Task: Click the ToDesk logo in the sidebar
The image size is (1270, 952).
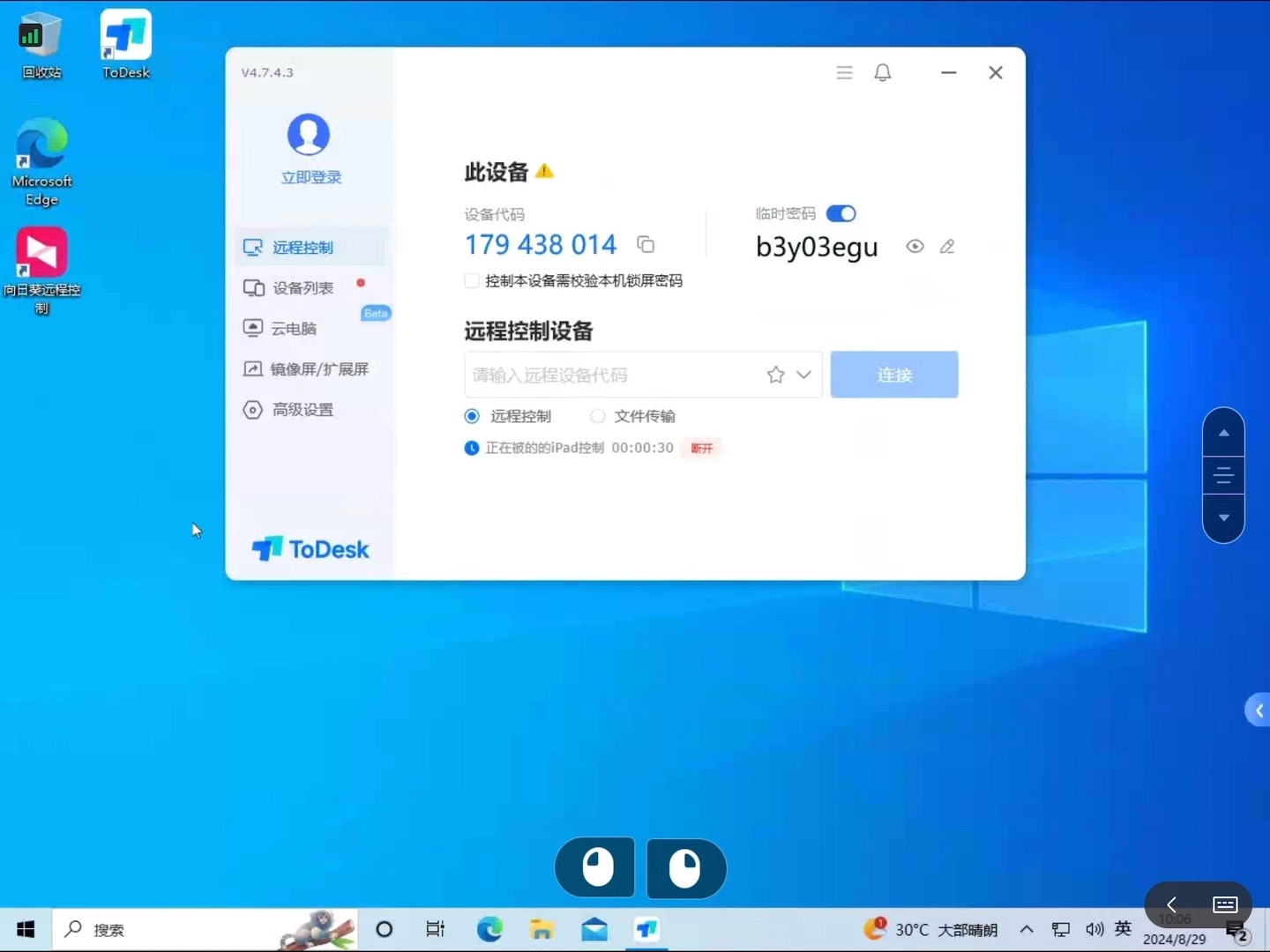Action: click(310, 549)
